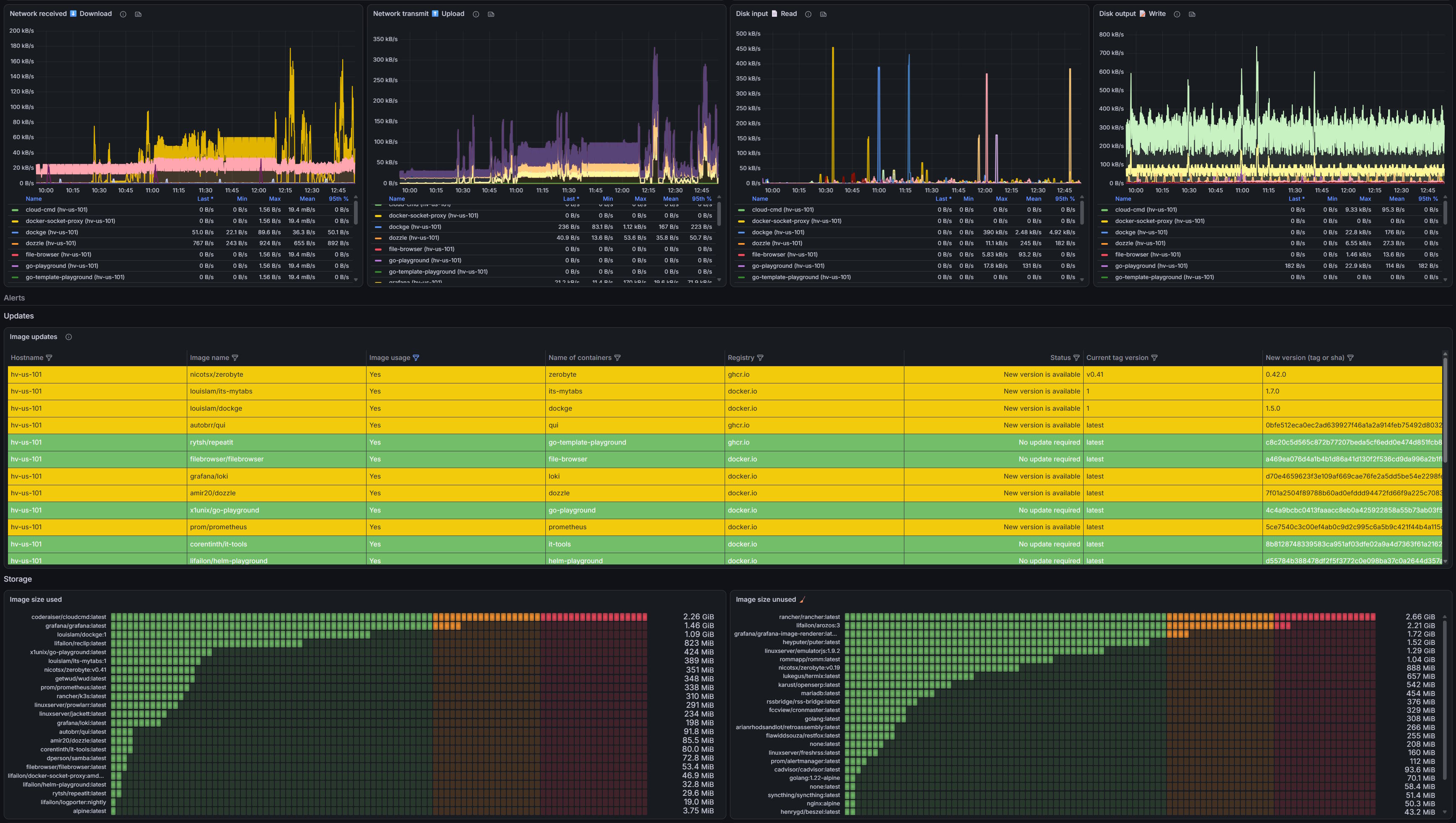The image size is (1456, 823).
Task: Expand the Alerts row section
Action: pyautogui.click(x=14, y=298)
